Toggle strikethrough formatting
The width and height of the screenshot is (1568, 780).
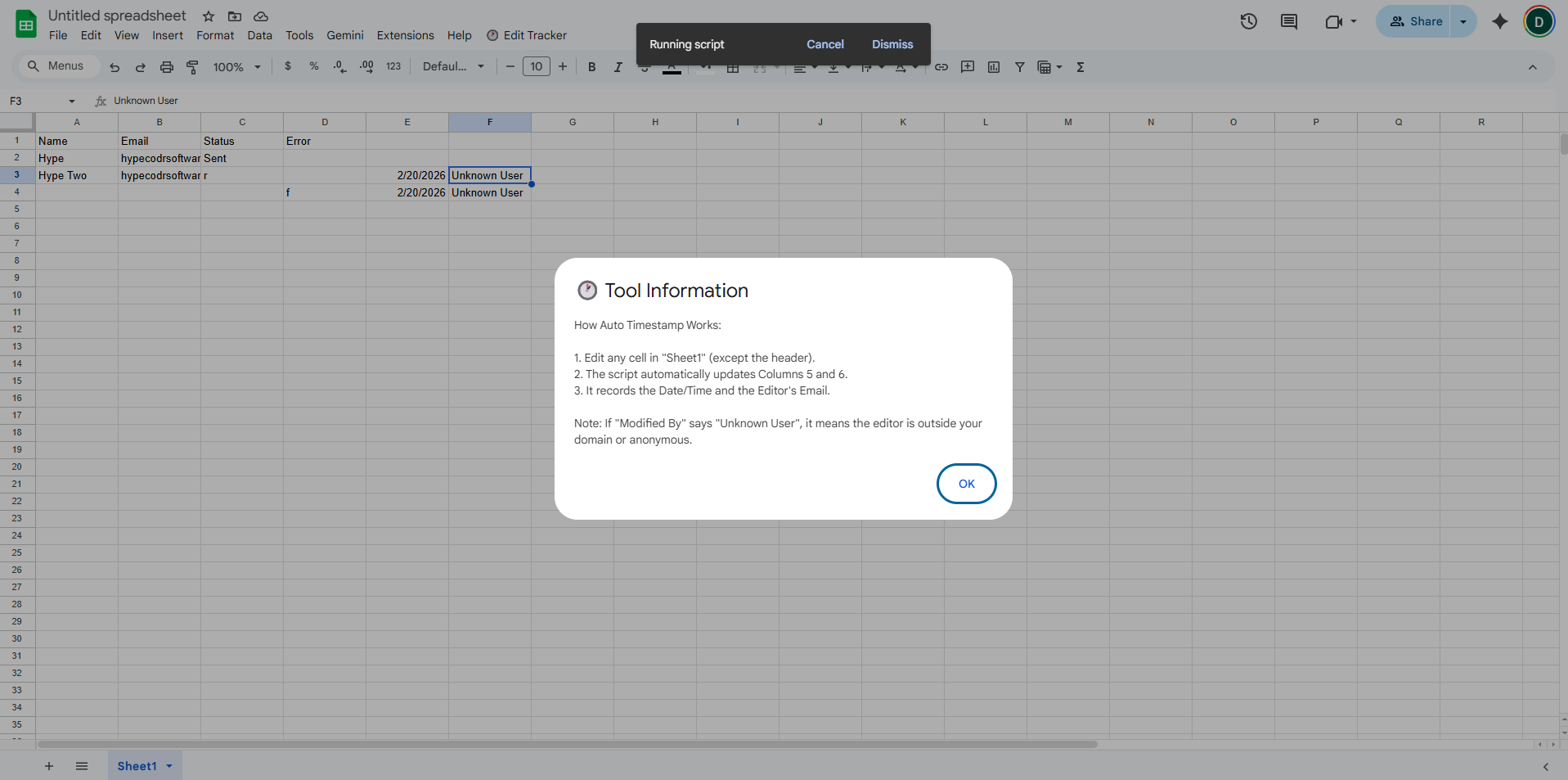pyautogui.click(x=644, y=66)
